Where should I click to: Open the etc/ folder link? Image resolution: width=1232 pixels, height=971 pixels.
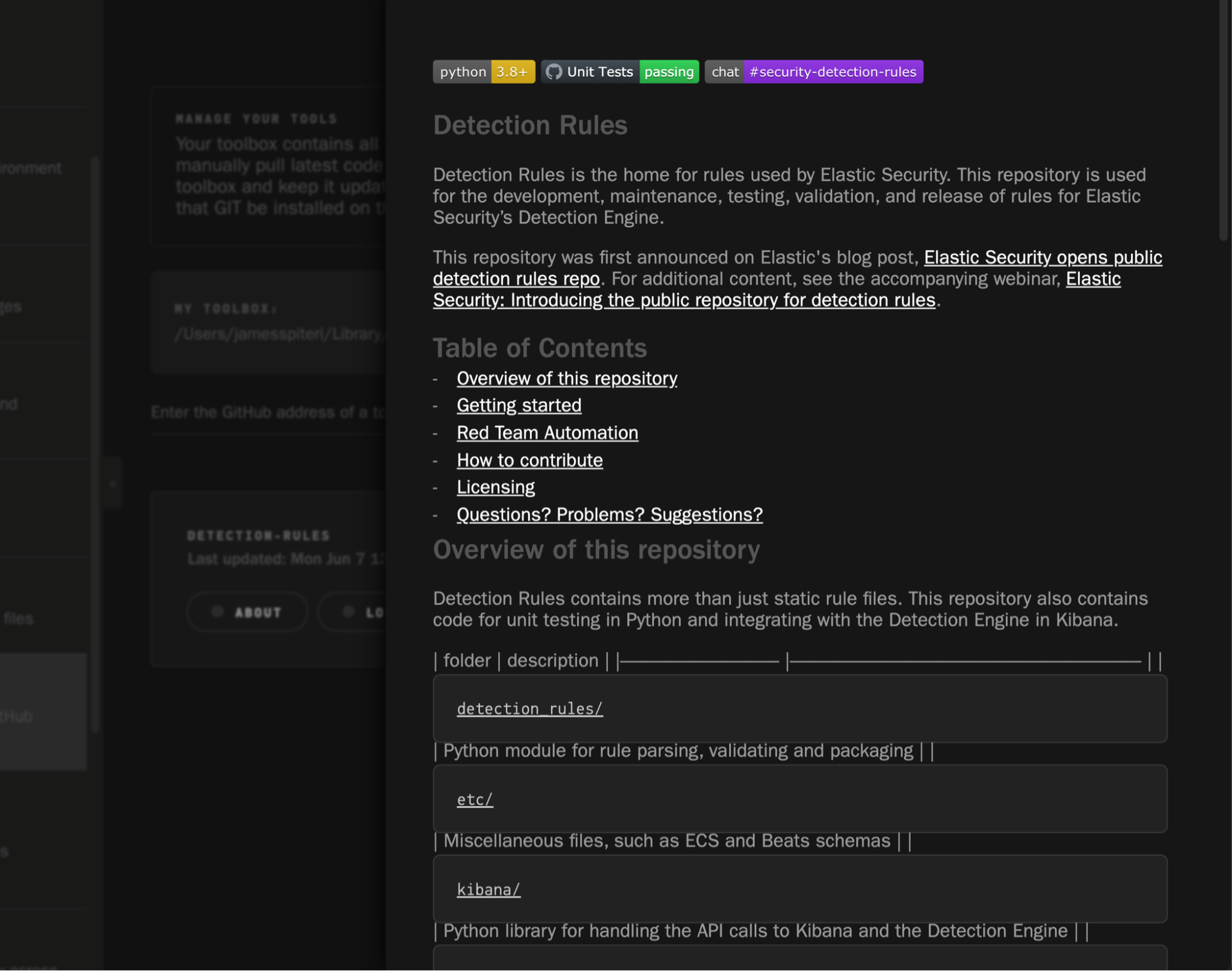tap(475, 800)
